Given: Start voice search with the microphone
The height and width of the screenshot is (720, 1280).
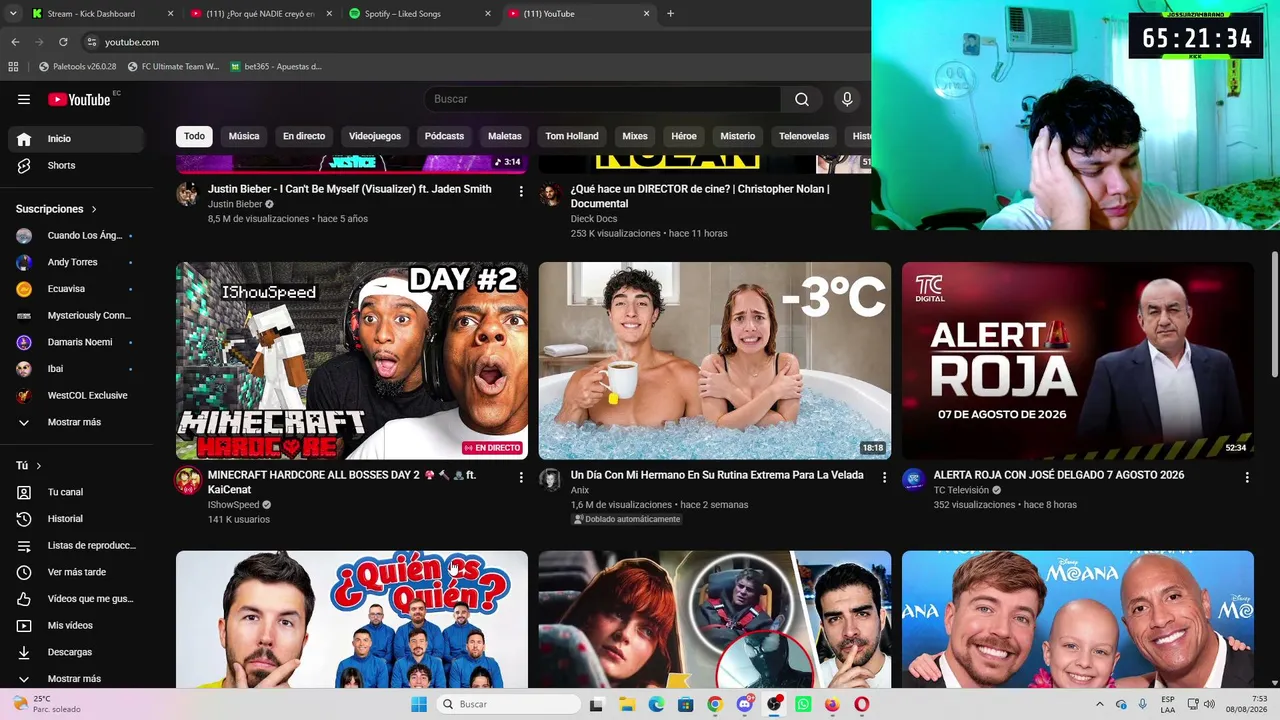Looking at the screenshot, I should tap(847, 99).
